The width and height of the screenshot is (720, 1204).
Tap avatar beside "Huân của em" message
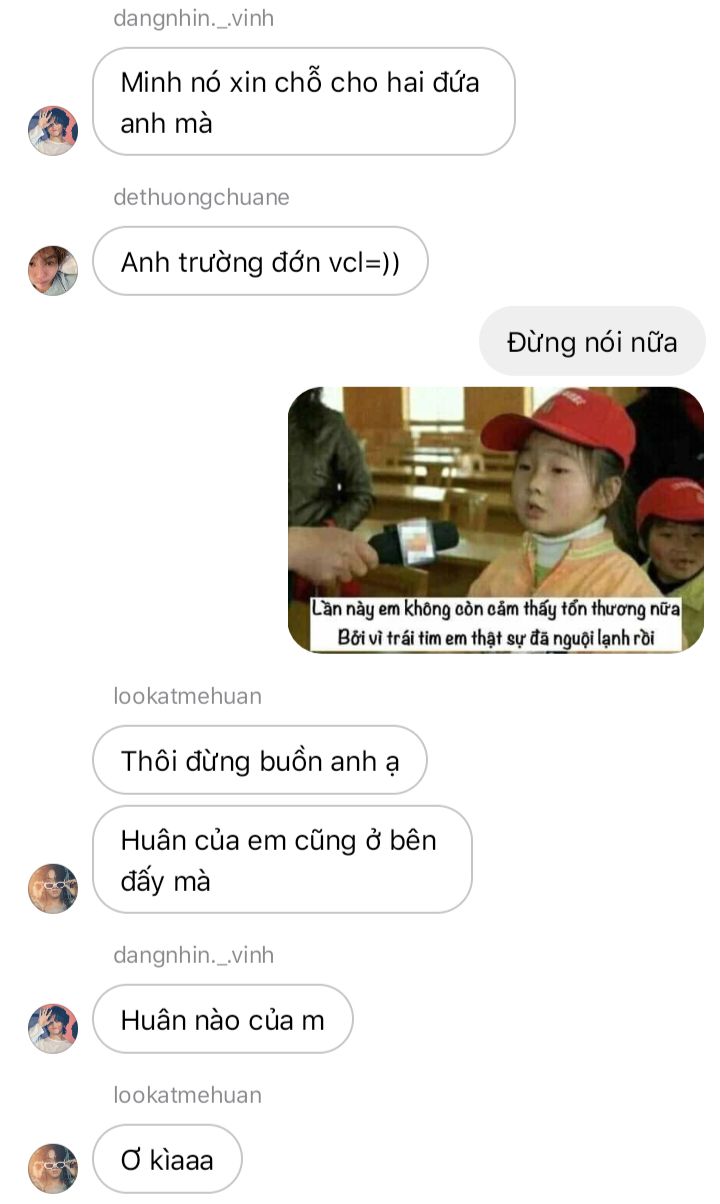(53, 888)
